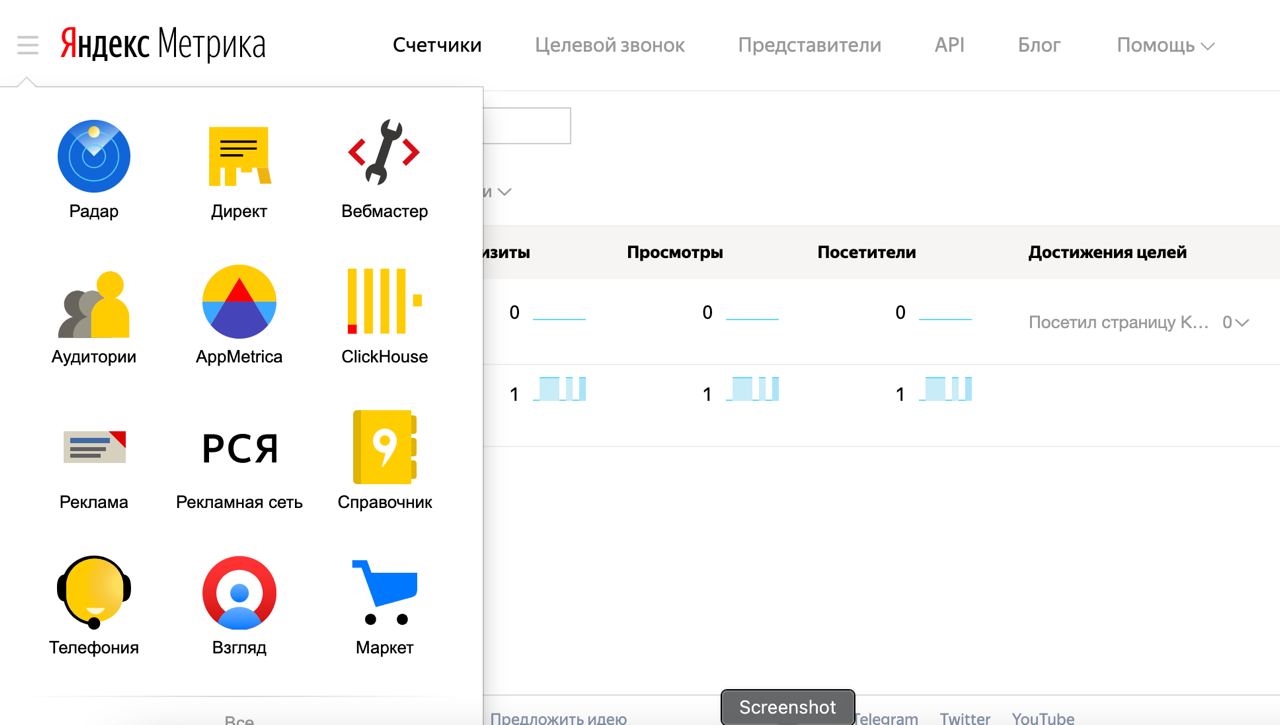Sort by the Посетители column header
Viewport: 1280px width, 725px height.
tap(867, 252)
